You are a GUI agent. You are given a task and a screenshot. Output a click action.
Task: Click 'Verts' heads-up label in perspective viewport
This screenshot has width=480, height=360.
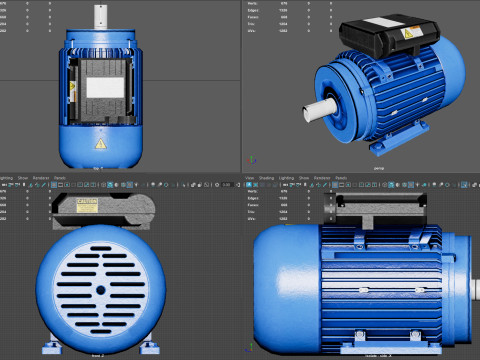253,3
